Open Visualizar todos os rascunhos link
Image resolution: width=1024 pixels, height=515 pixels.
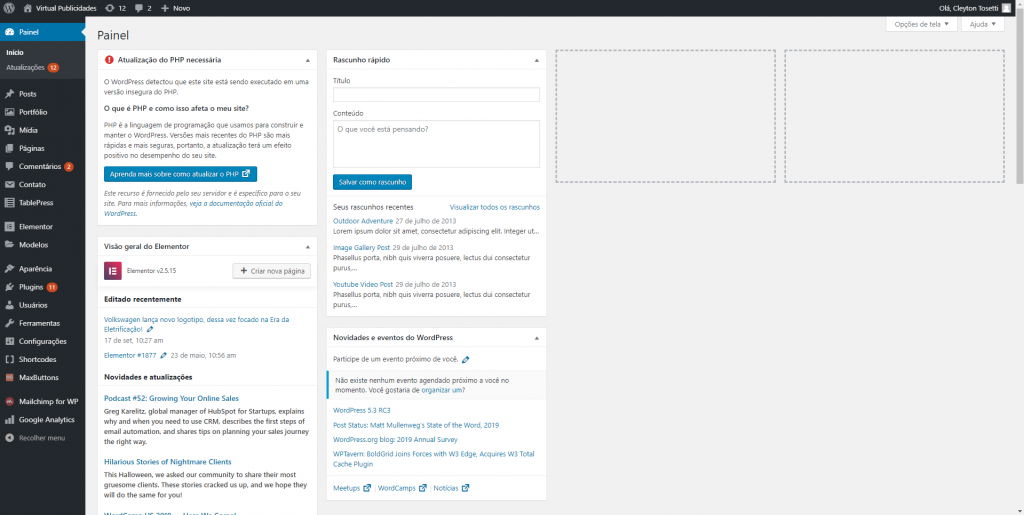[x=494, y=208]
